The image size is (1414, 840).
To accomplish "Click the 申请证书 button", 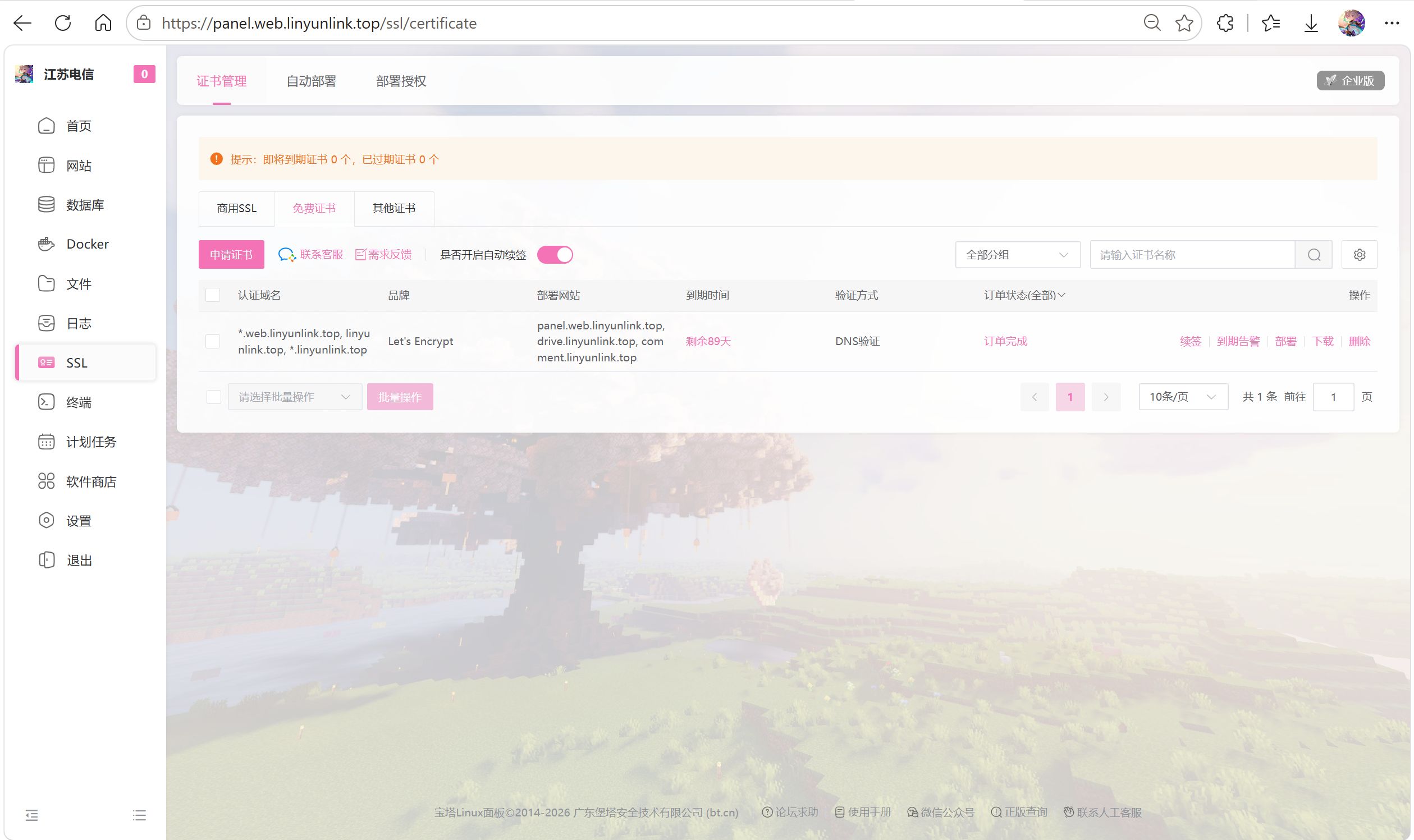I will coord(231,255).
